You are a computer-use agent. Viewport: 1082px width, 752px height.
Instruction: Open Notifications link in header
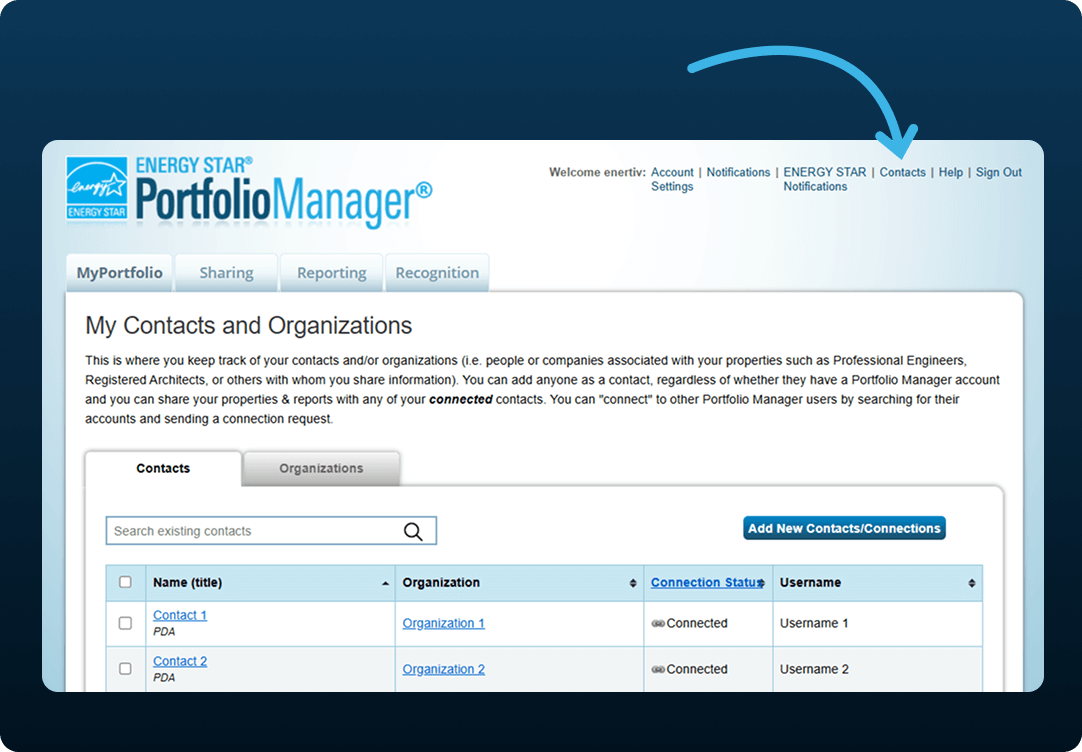(x=738, y=172)
